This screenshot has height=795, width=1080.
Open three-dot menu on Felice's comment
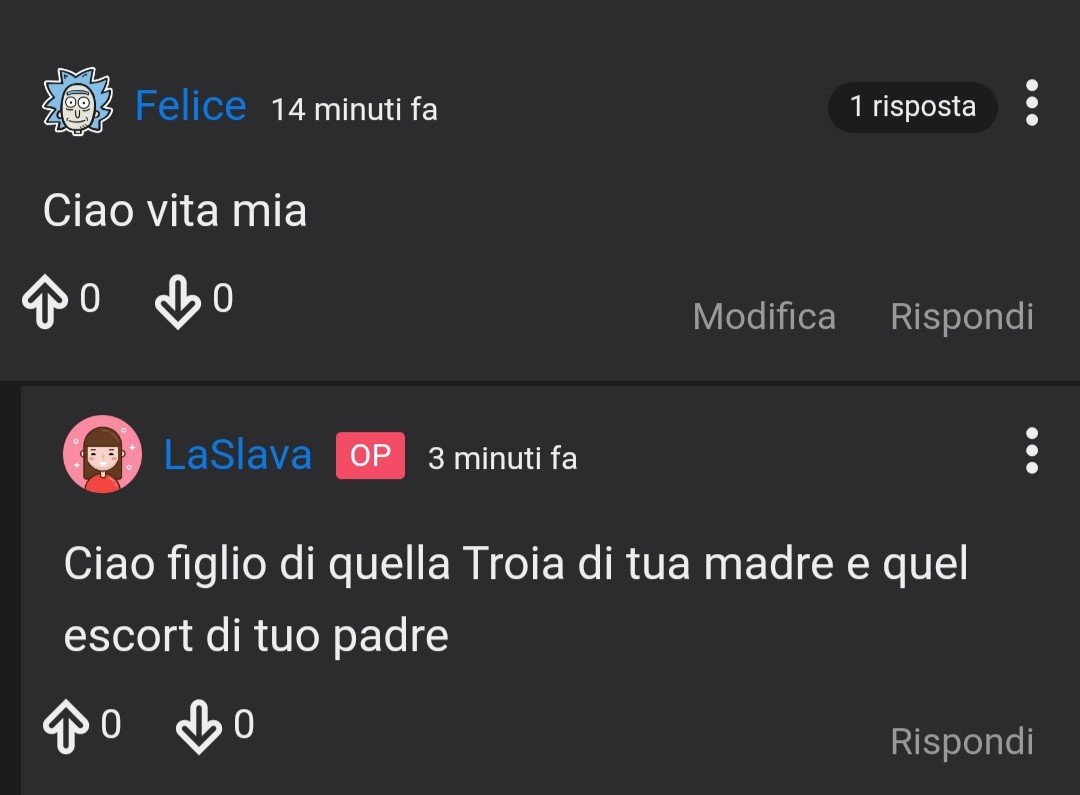click(1031, 103)
